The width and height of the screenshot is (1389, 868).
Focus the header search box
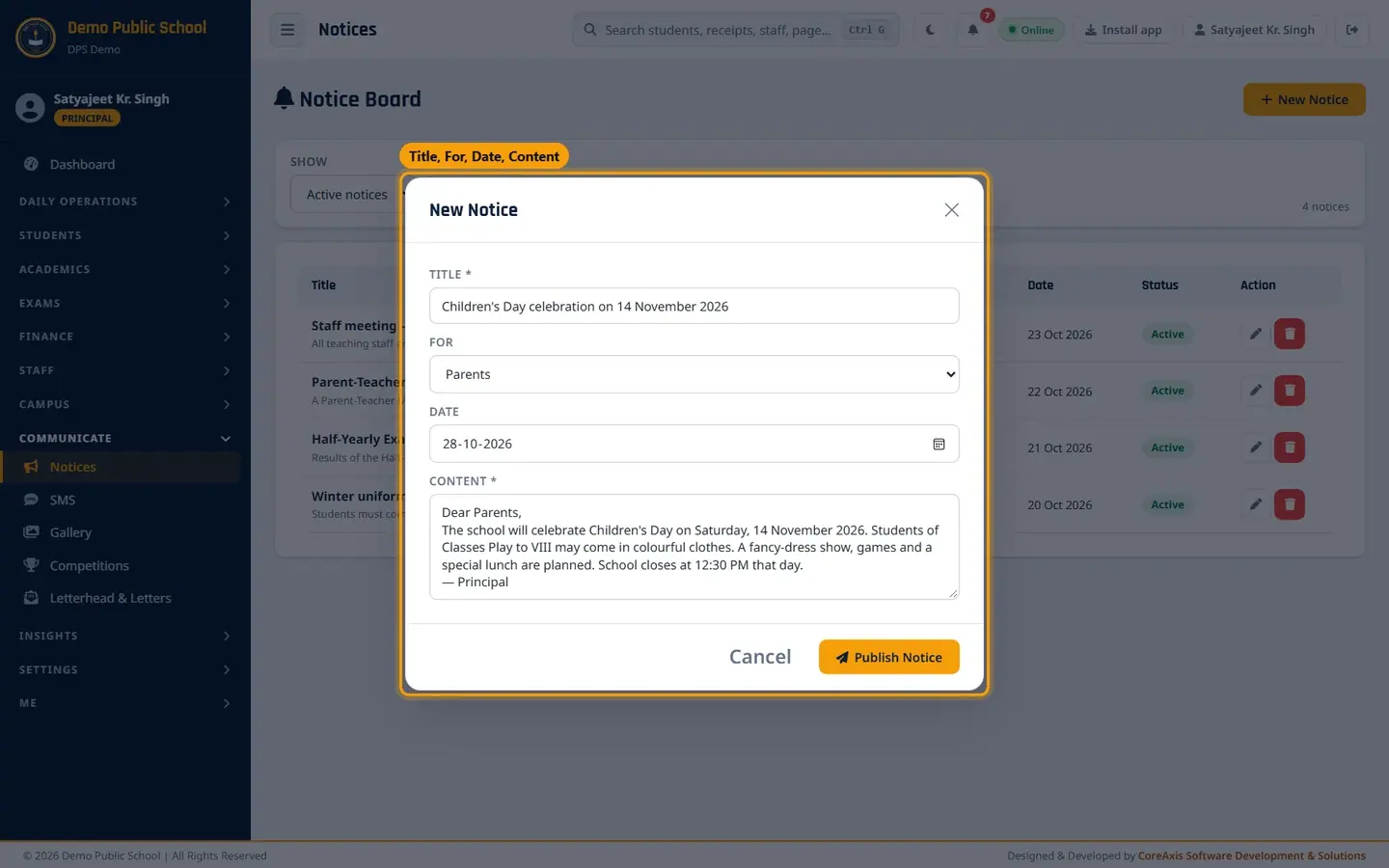[x=736, y=30]
